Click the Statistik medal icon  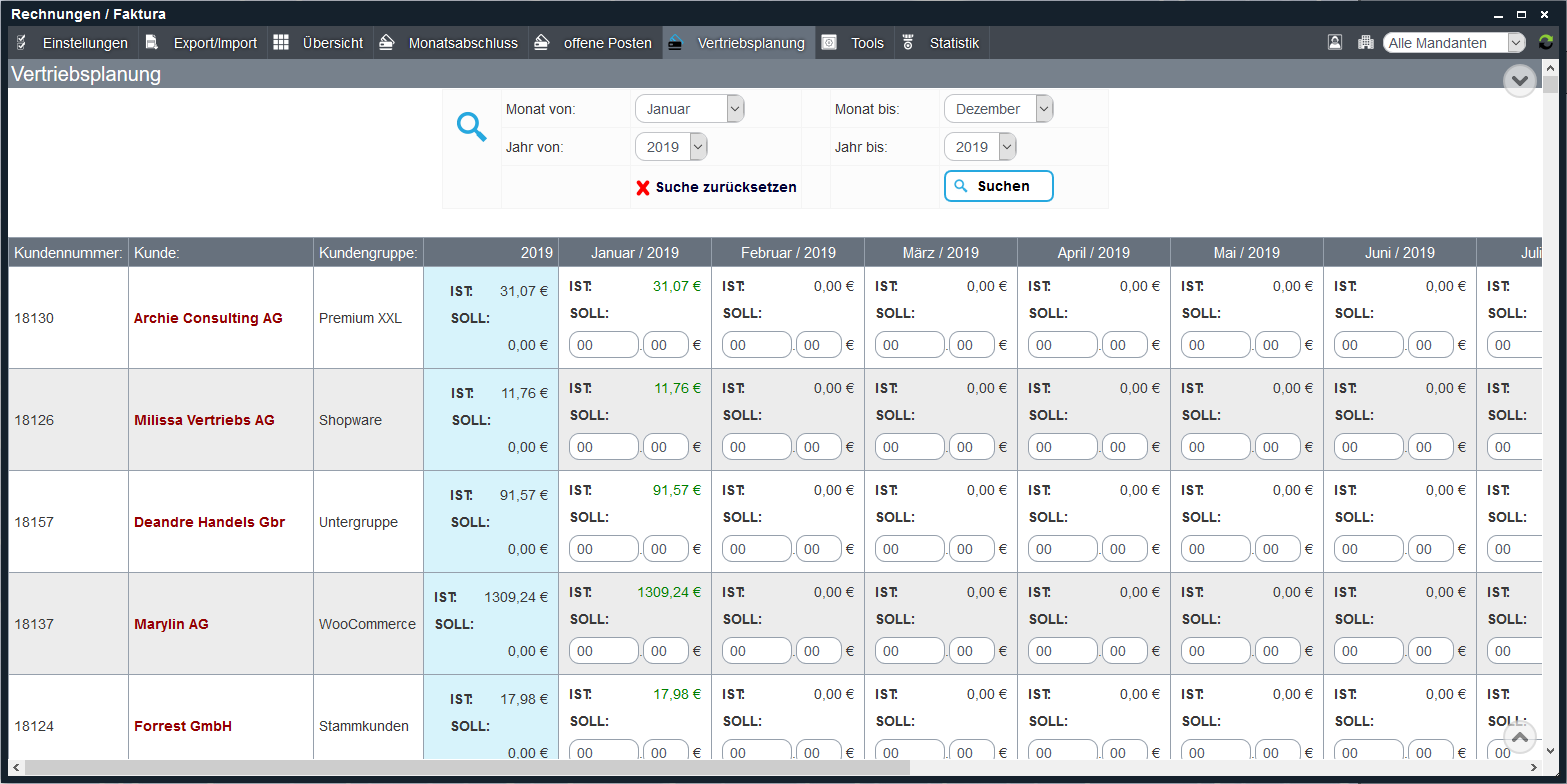pos(908,43)
